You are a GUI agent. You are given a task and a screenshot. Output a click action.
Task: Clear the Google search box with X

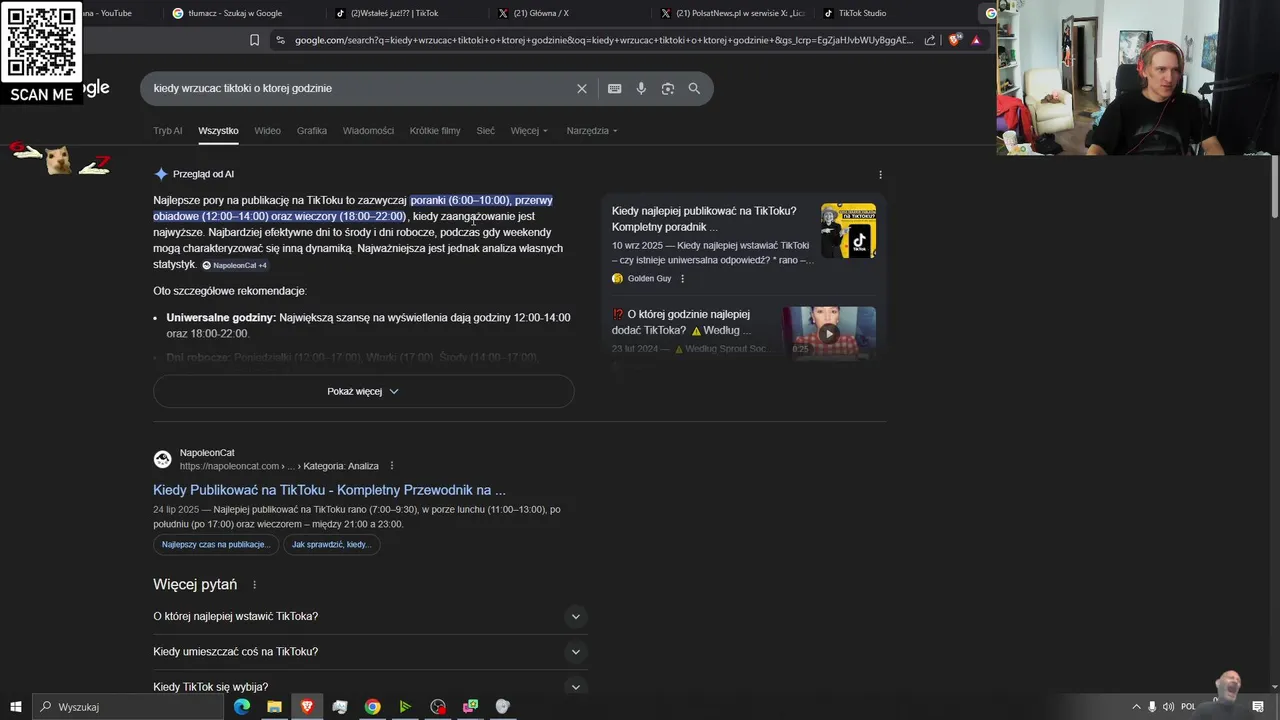pyautogui.click(x=582, y=88)
